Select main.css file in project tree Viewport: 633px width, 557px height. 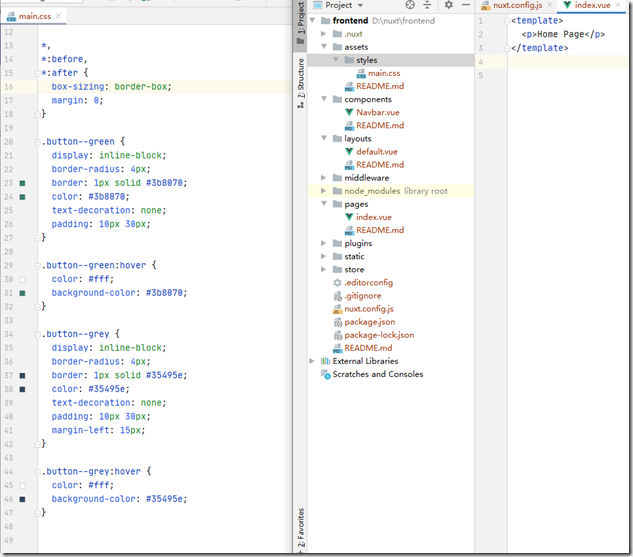pyautogui.click(x=384, y=73)
